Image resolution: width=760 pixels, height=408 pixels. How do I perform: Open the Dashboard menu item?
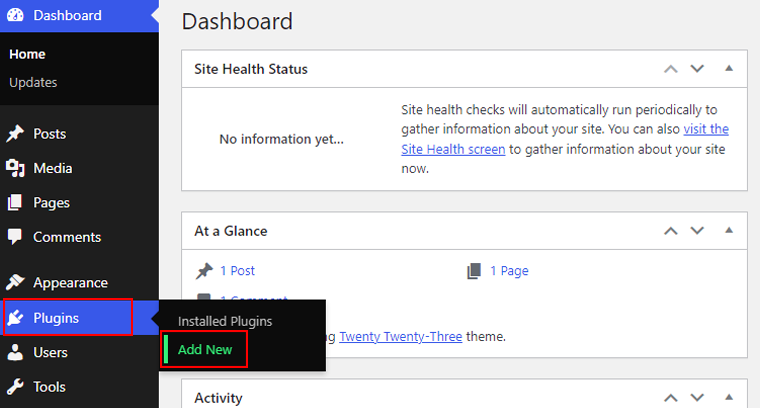(79, 16)
